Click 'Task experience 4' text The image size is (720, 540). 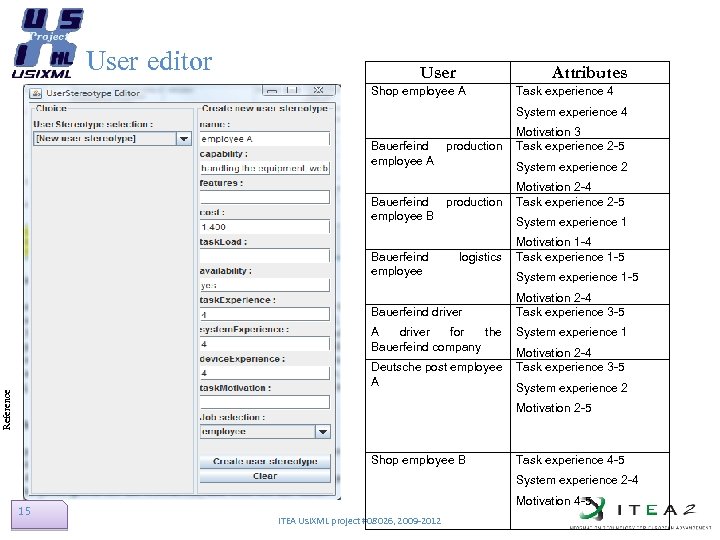[x=564, y=91]
